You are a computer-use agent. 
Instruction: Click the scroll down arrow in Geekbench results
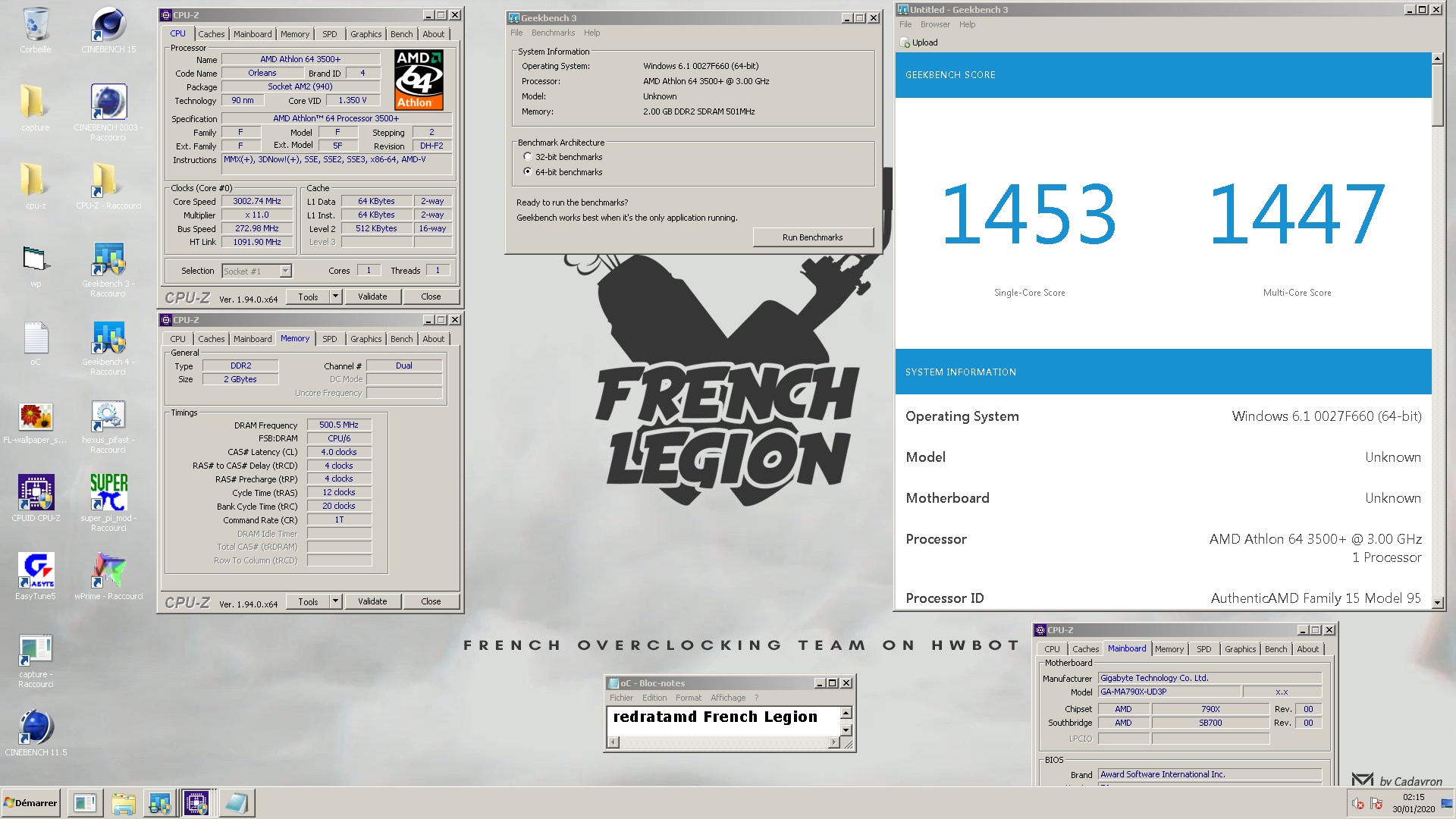tap(1437, 602)
